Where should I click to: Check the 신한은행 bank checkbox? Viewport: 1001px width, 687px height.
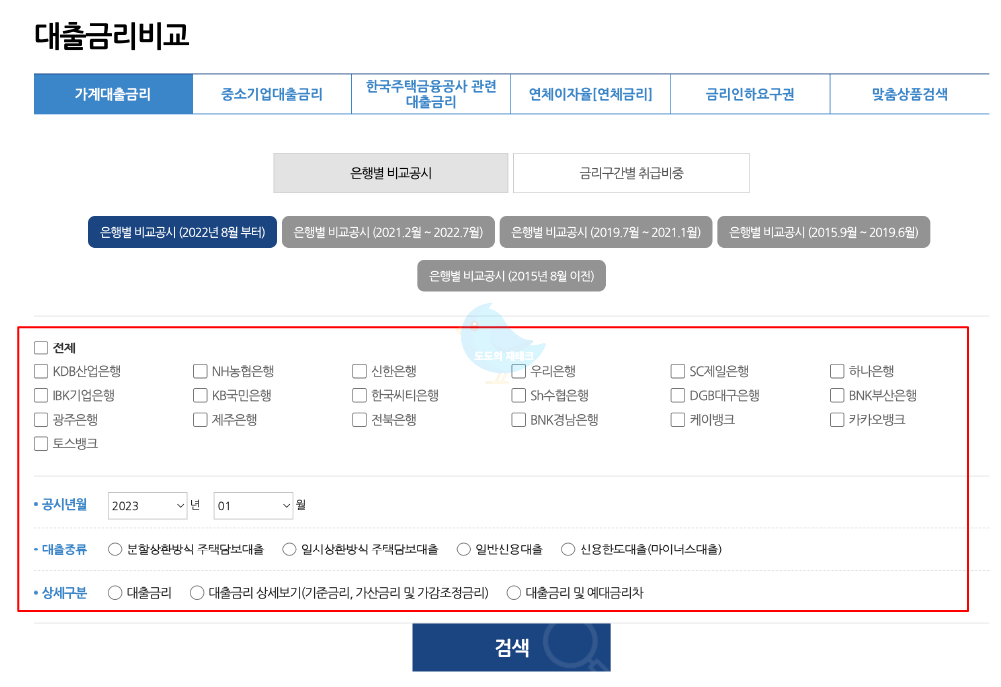click(358, 371)
